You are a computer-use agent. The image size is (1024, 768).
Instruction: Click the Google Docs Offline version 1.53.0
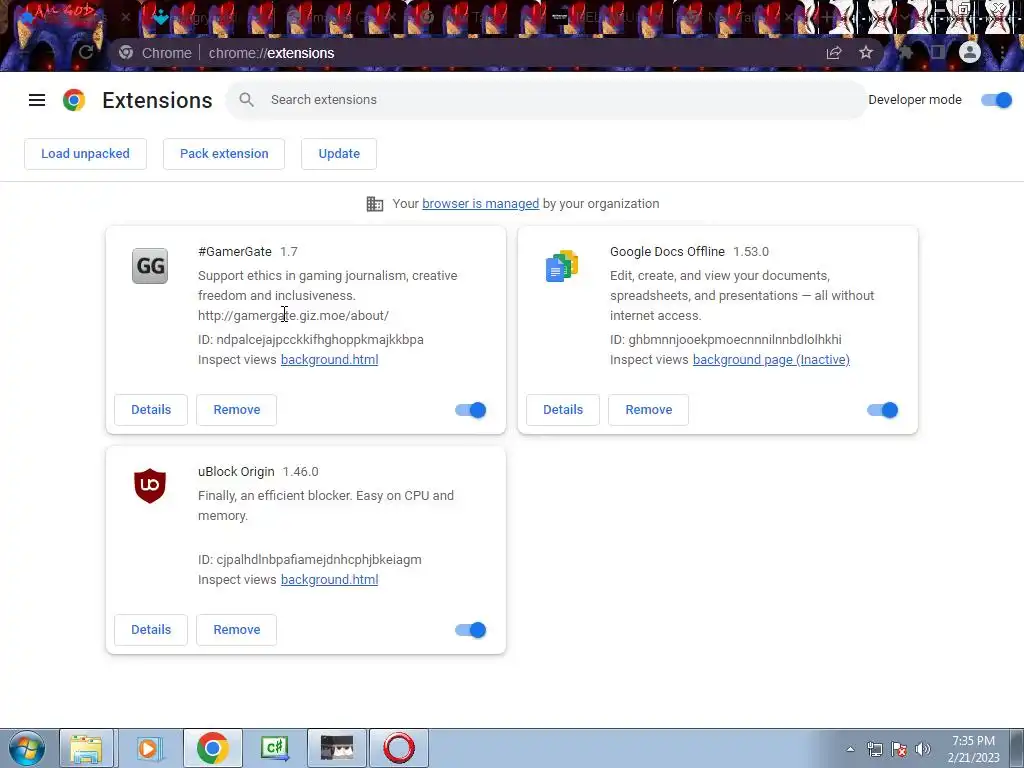(x=751, y=252)
